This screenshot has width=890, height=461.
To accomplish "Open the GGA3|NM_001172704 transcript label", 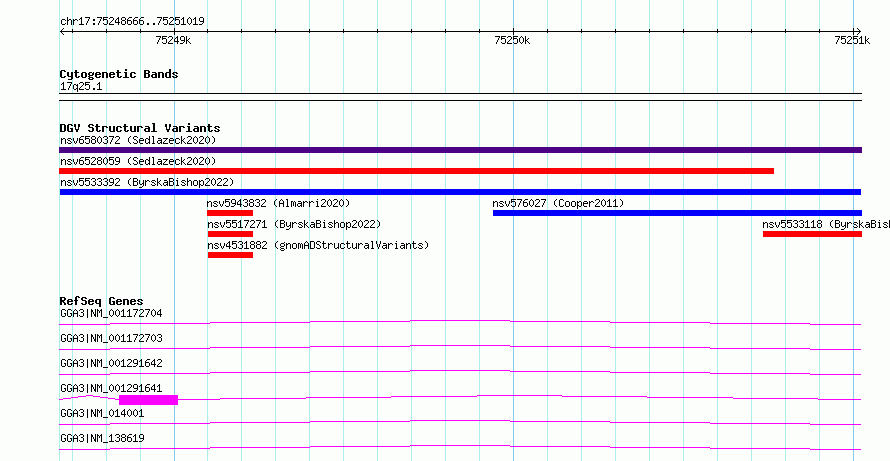I will point(111,313).
